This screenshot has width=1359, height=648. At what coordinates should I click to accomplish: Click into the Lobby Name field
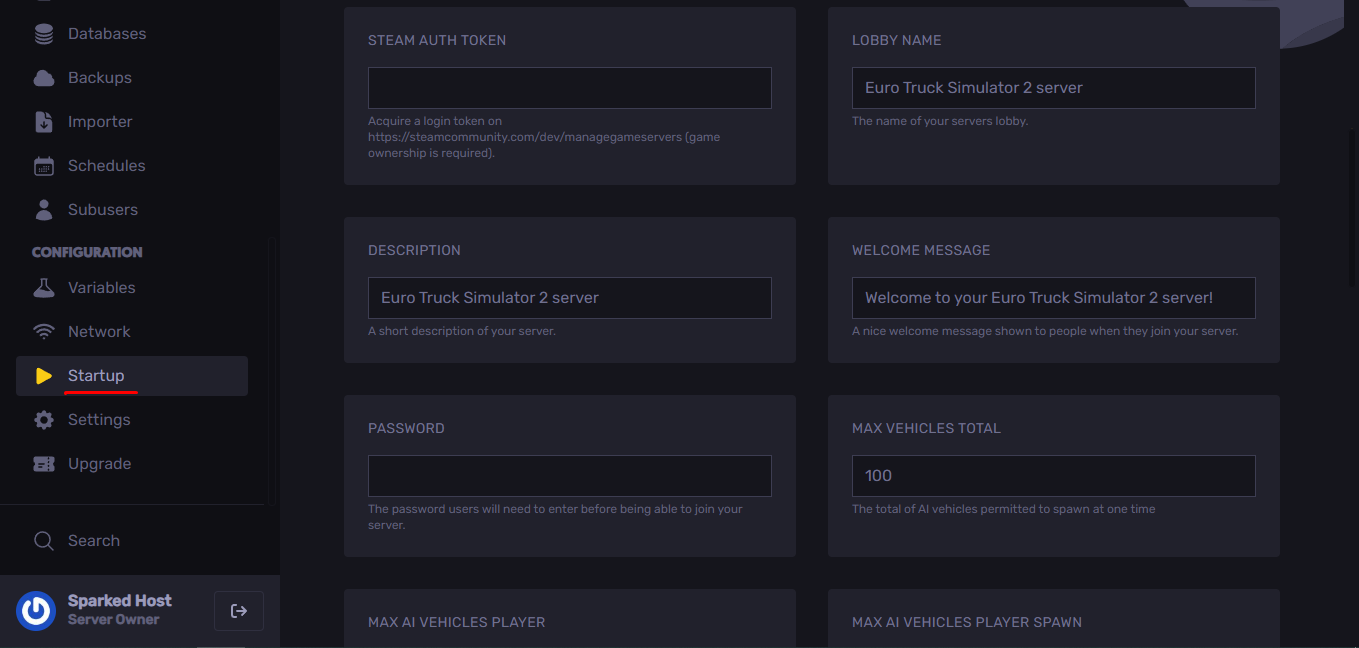[1054, 88]
